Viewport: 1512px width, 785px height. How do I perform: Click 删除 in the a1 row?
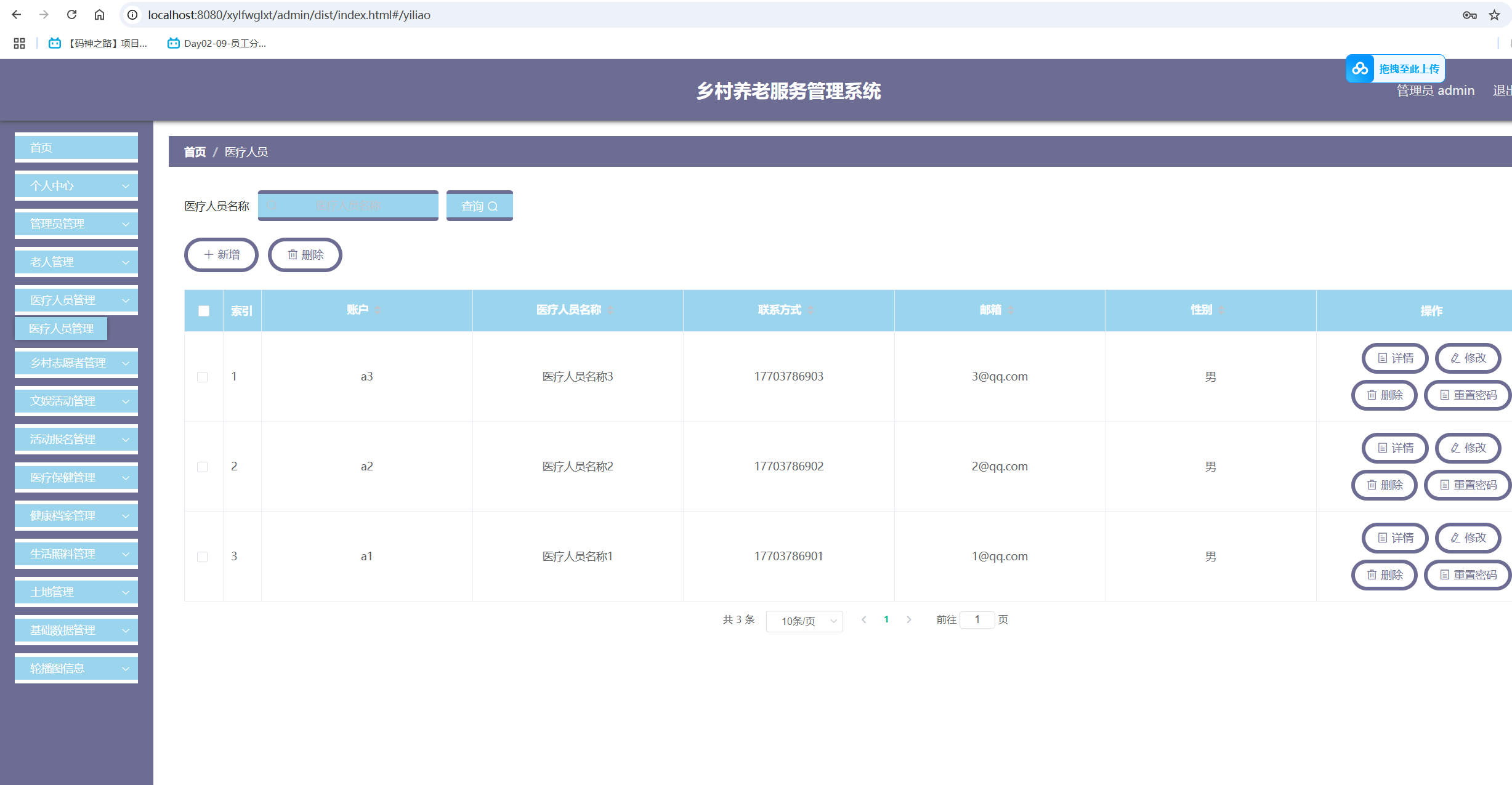[1385, 575]
